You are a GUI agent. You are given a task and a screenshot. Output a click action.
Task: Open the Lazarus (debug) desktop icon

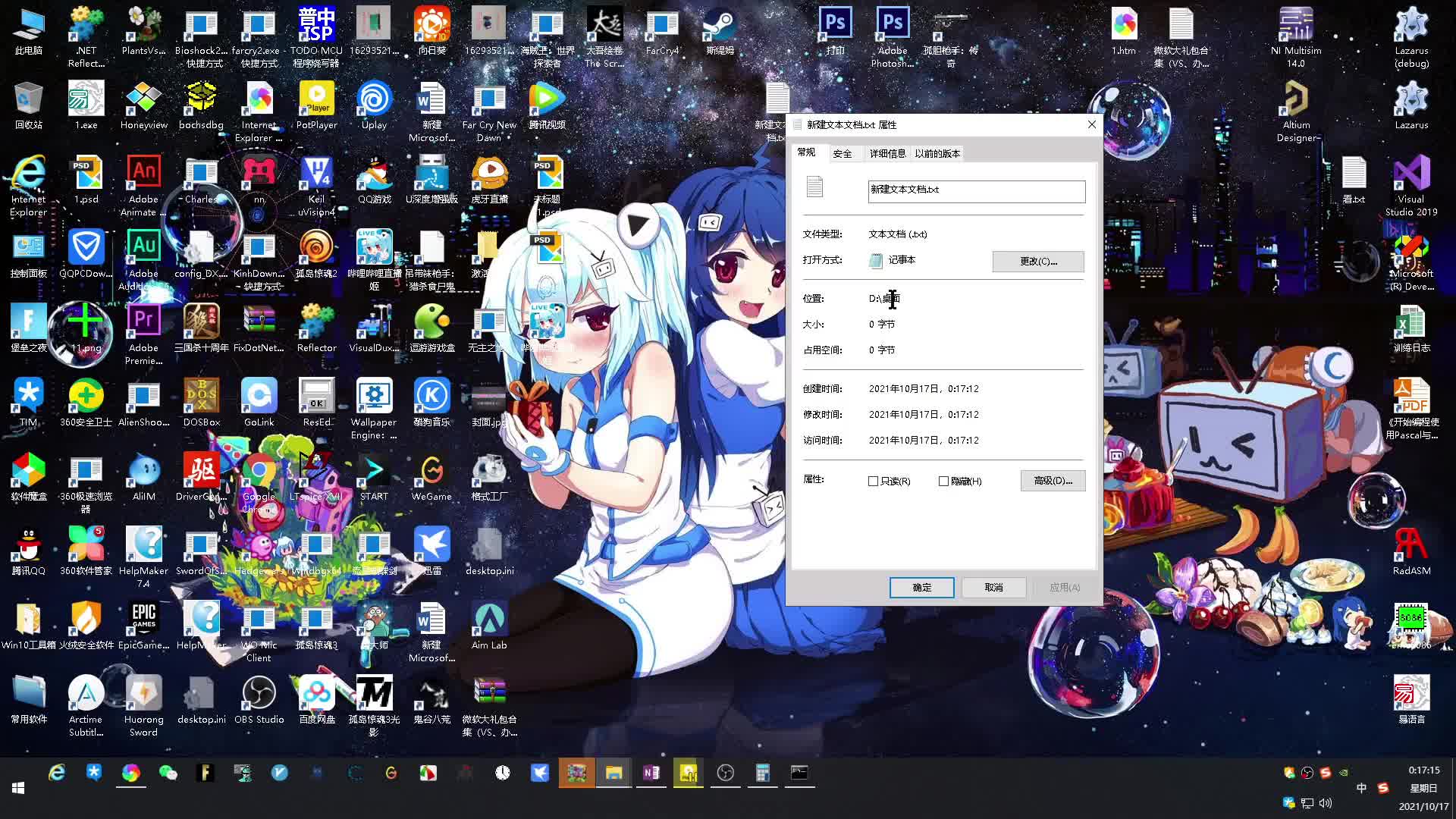click(x=1411, y=38)
